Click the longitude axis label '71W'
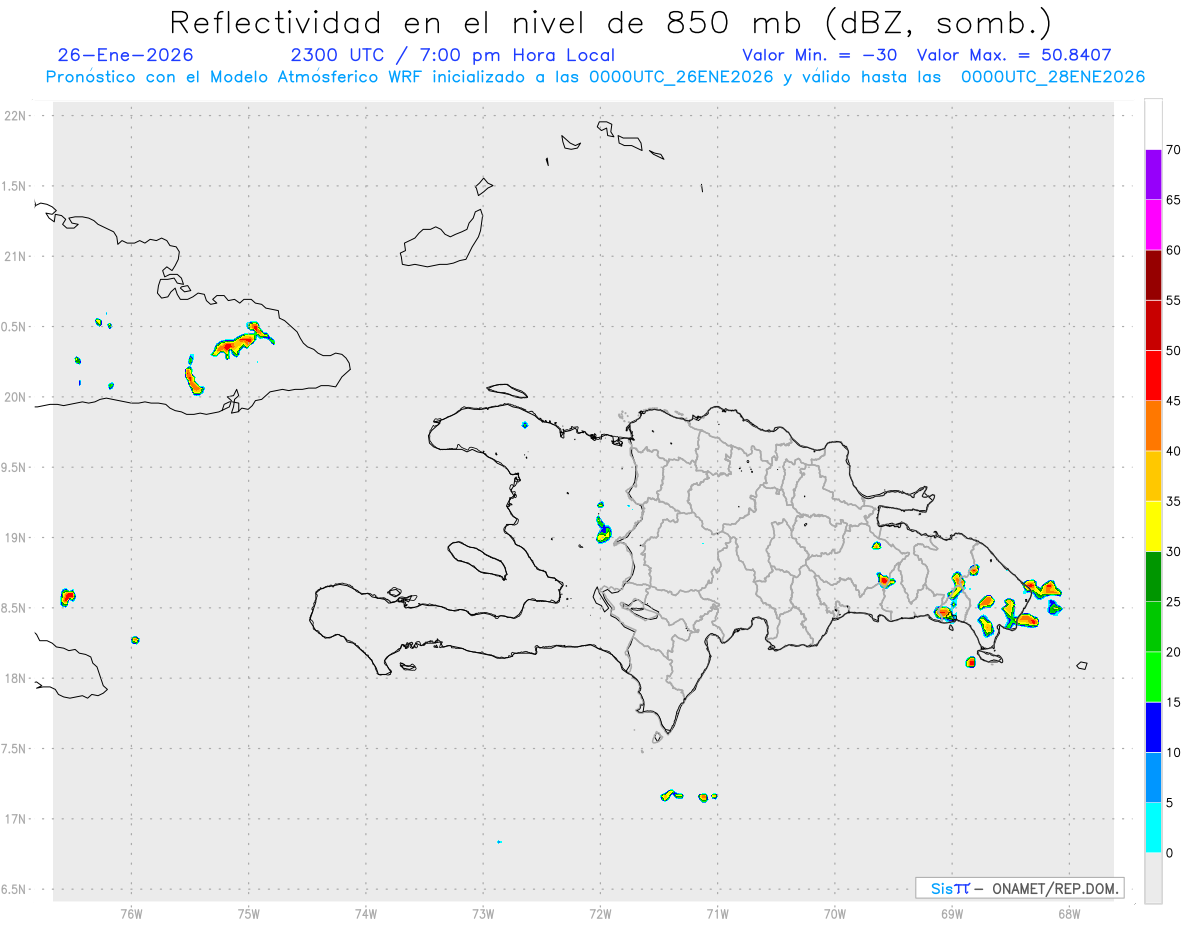The width and height of the screenshot is (1200, 927). tap(718, 913)
